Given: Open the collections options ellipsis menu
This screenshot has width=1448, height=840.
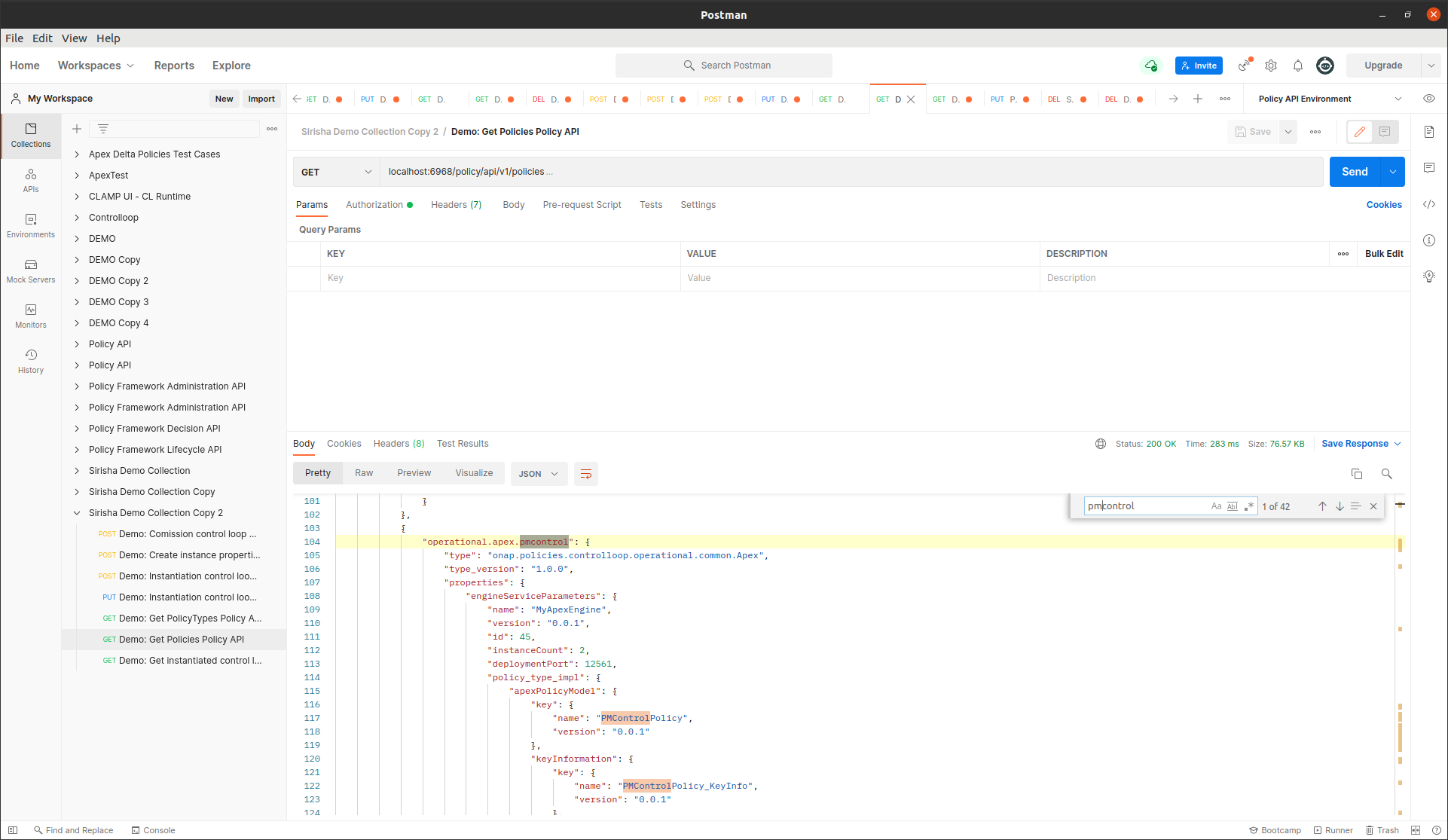Looking at the screenshot, I should [272, 129].
